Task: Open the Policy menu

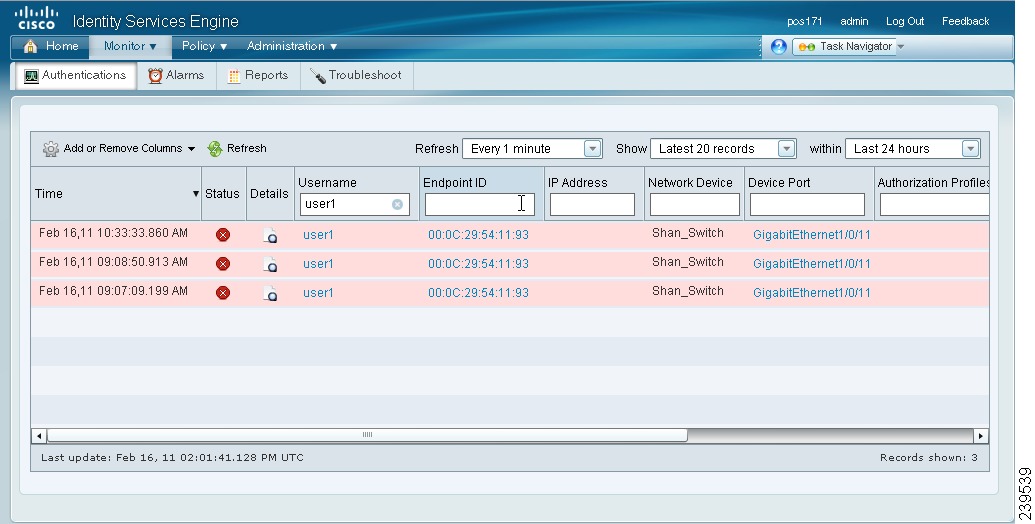Action: point(204,46)
